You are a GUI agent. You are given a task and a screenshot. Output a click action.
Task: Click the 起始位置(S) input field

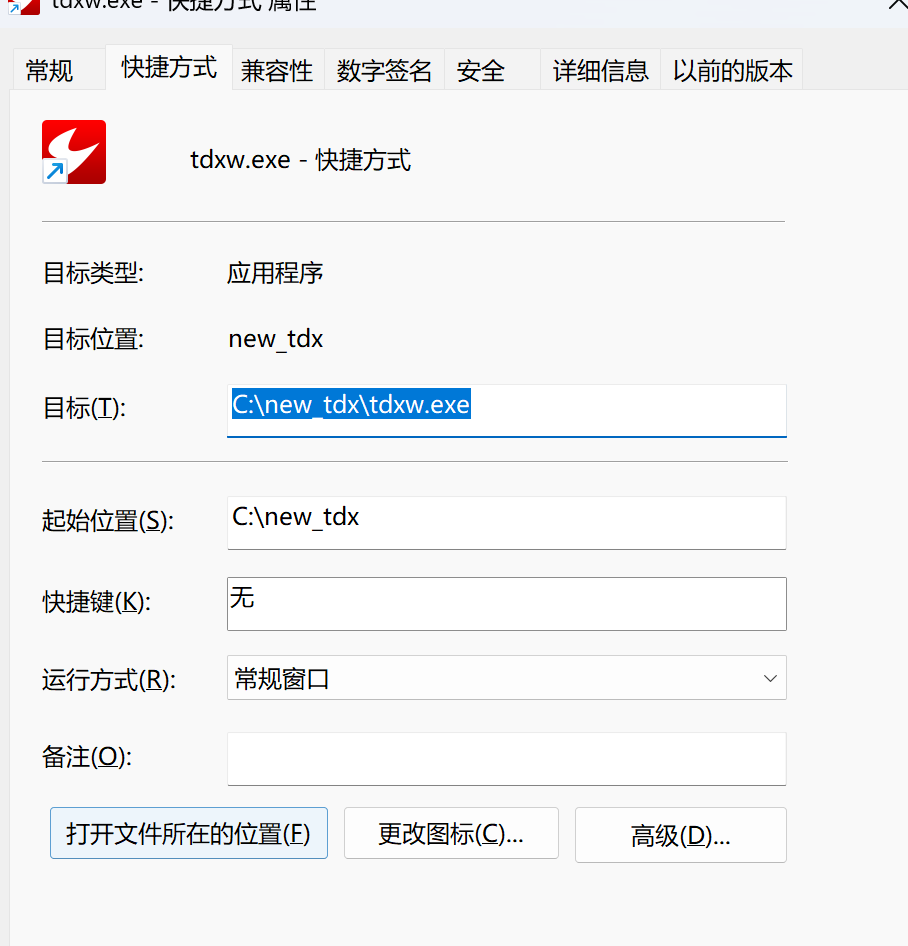[507, 522]
